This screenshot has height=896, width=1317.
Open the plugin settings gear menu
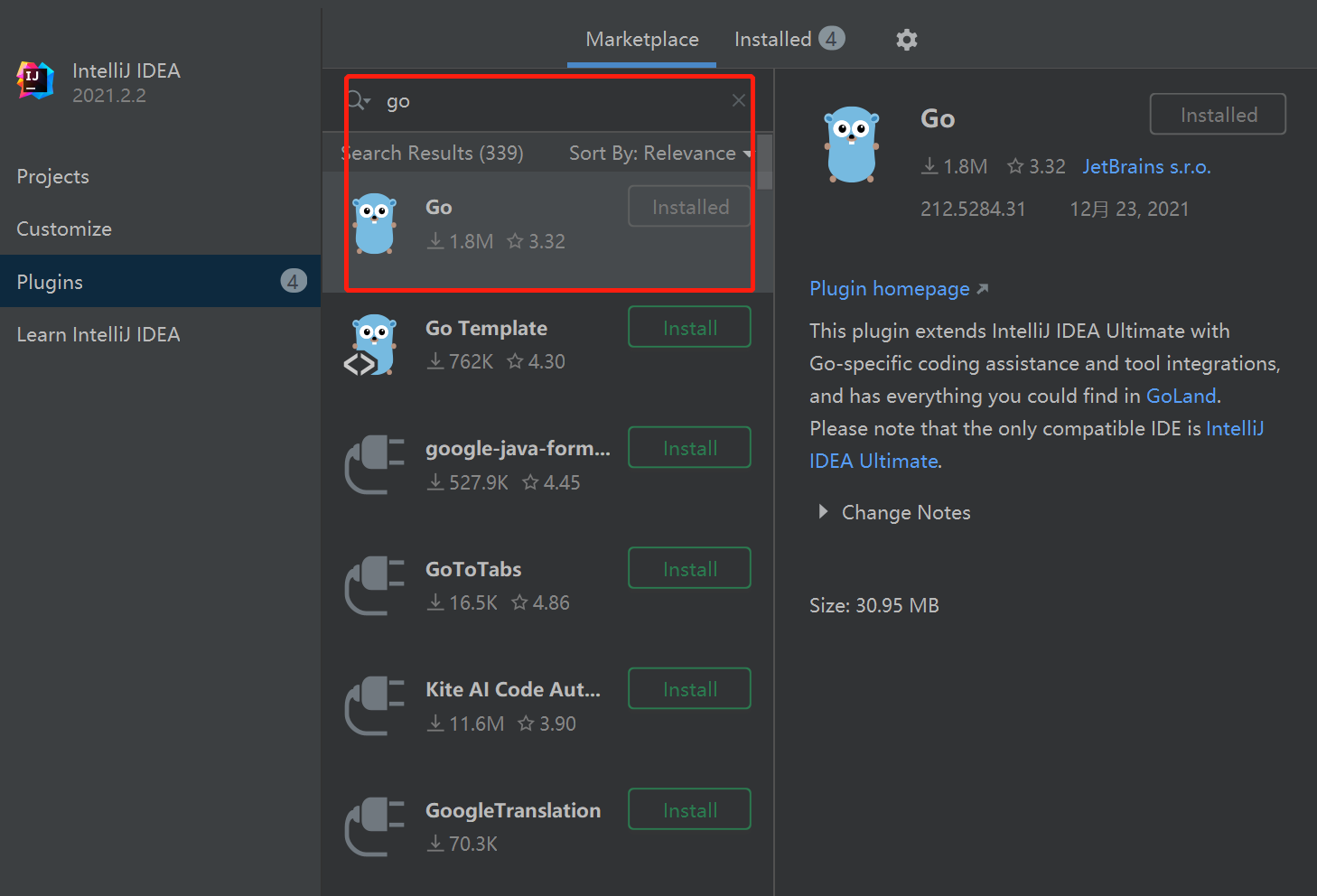click(907, 40)
